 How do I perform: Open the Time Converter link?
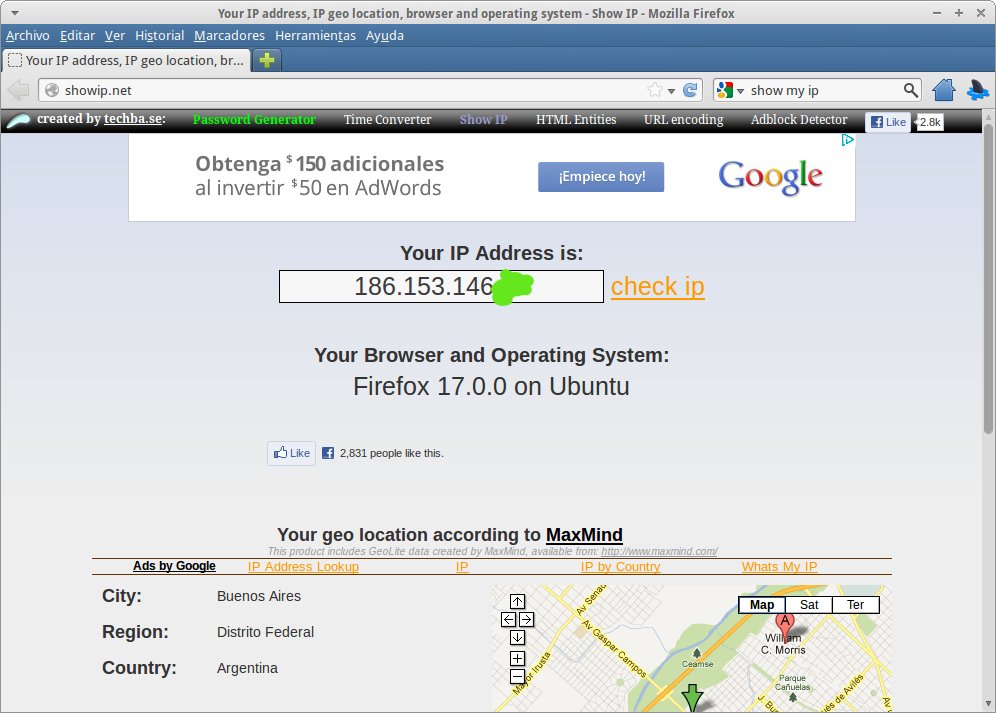pyautogui.click(x=387, y=119)
